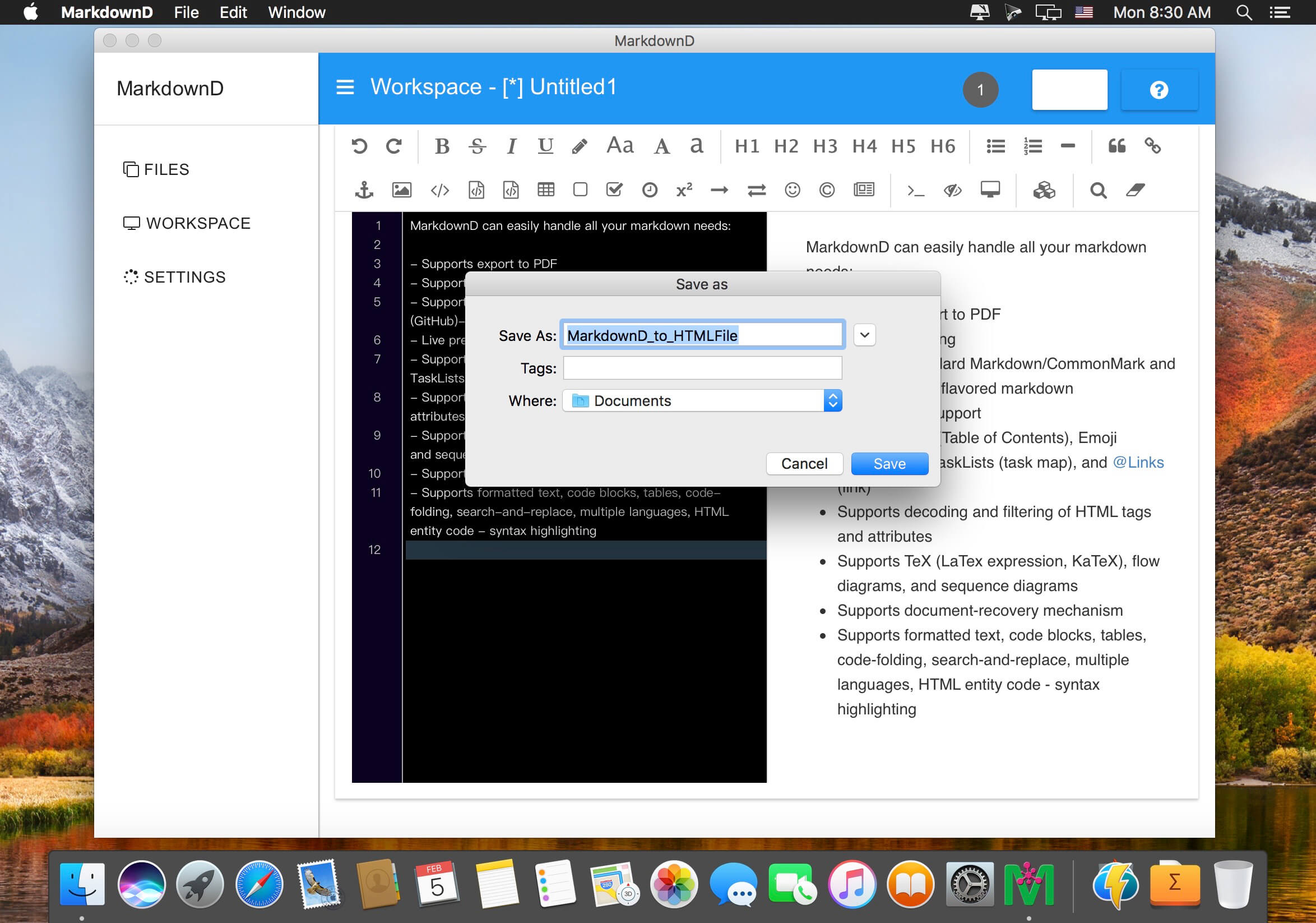Image resolution: width=1316 pixels, height=923 pixels.
Task: Insert a table
Action: [x=546, y=190]
